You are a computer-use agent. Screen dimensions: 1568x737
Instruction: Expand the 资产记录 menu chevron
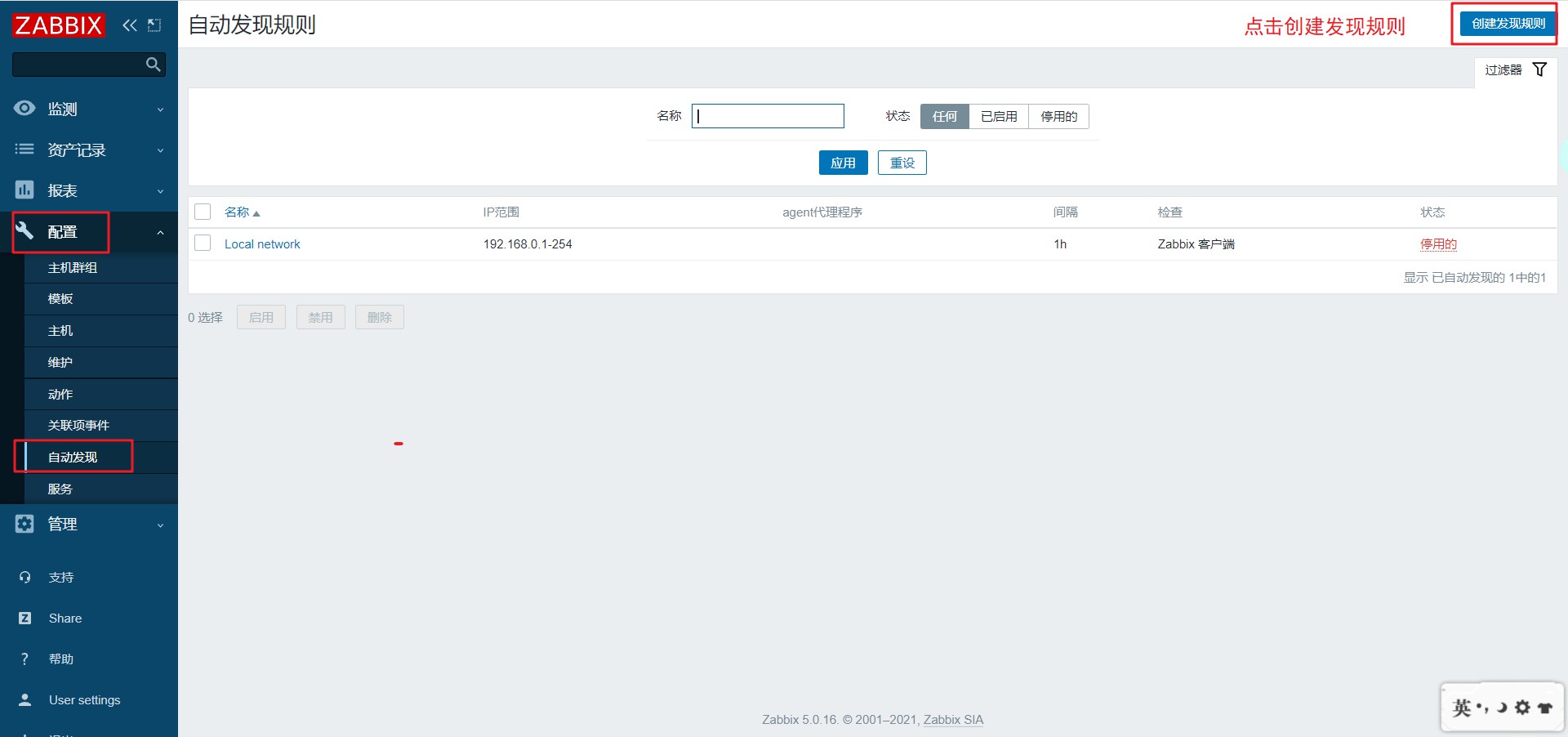tap(160, 150)
